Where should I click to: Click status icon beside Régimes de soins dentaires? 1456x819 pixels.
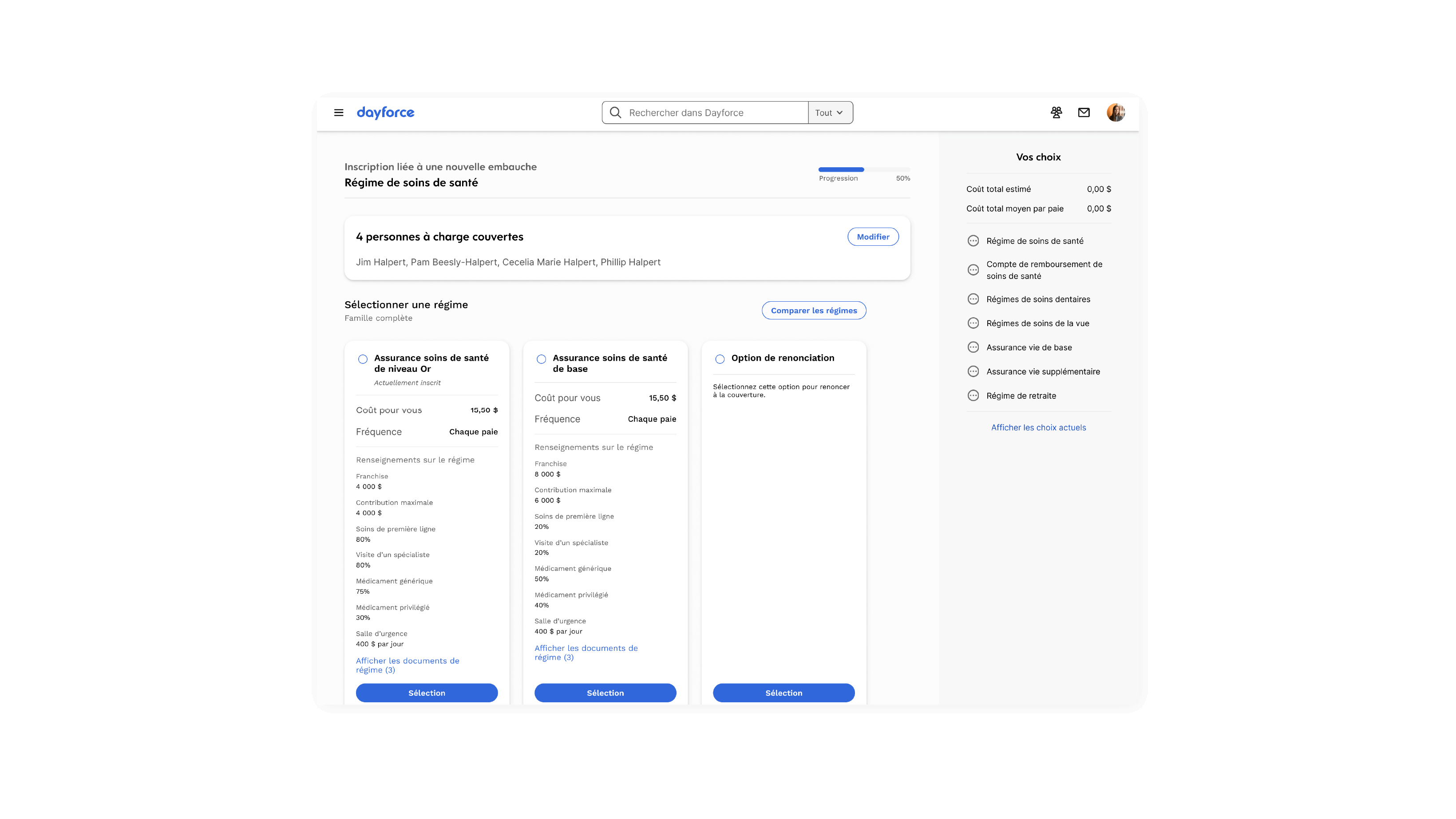(x=973, y=299)
